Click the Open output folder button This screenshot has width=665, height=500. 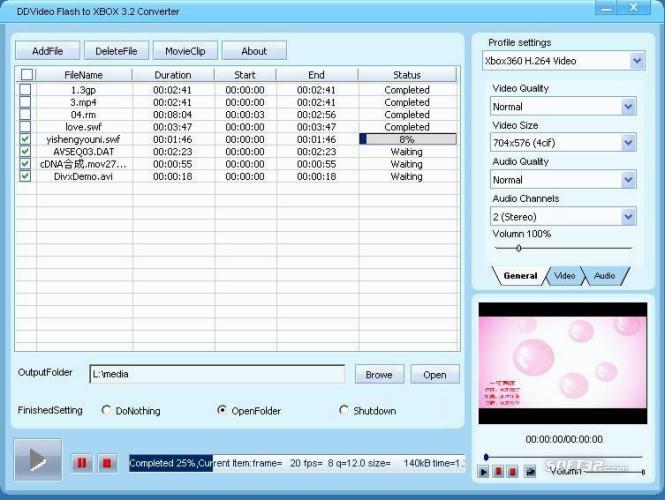click(x=435, y=374)
